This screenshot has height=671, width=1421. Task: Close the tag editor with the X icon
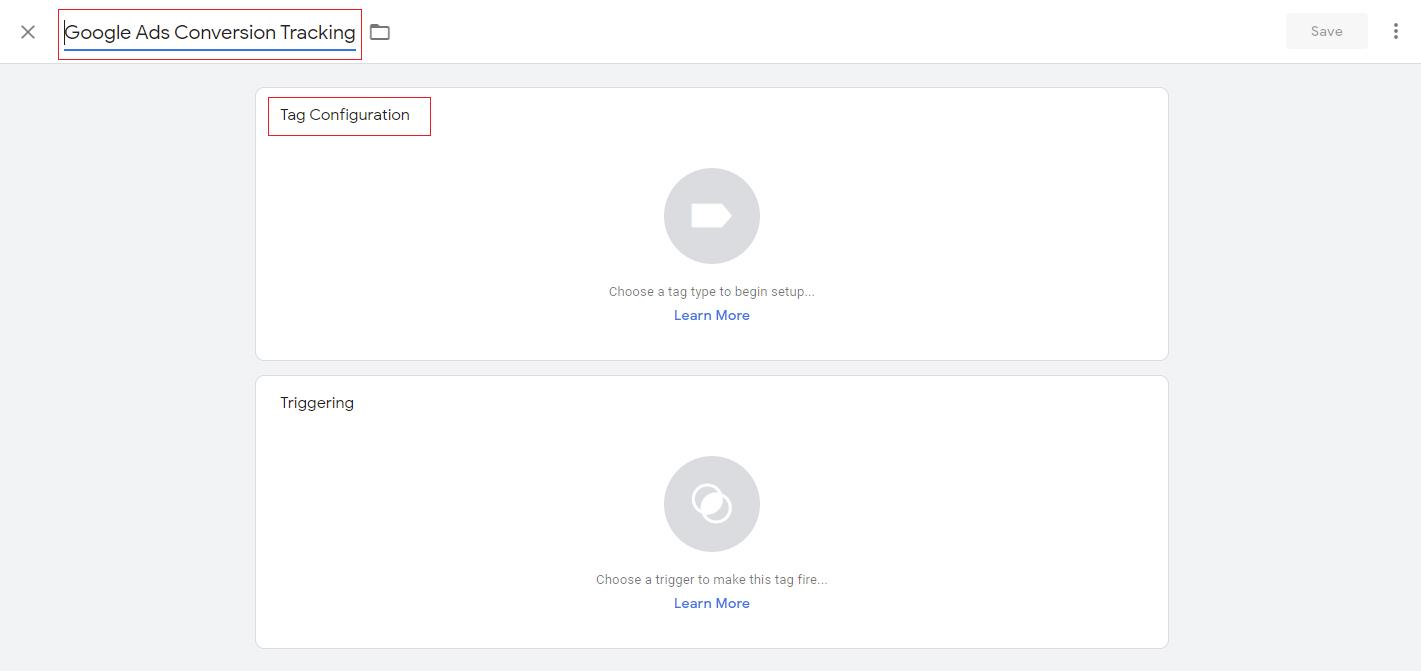click(28, 32)
